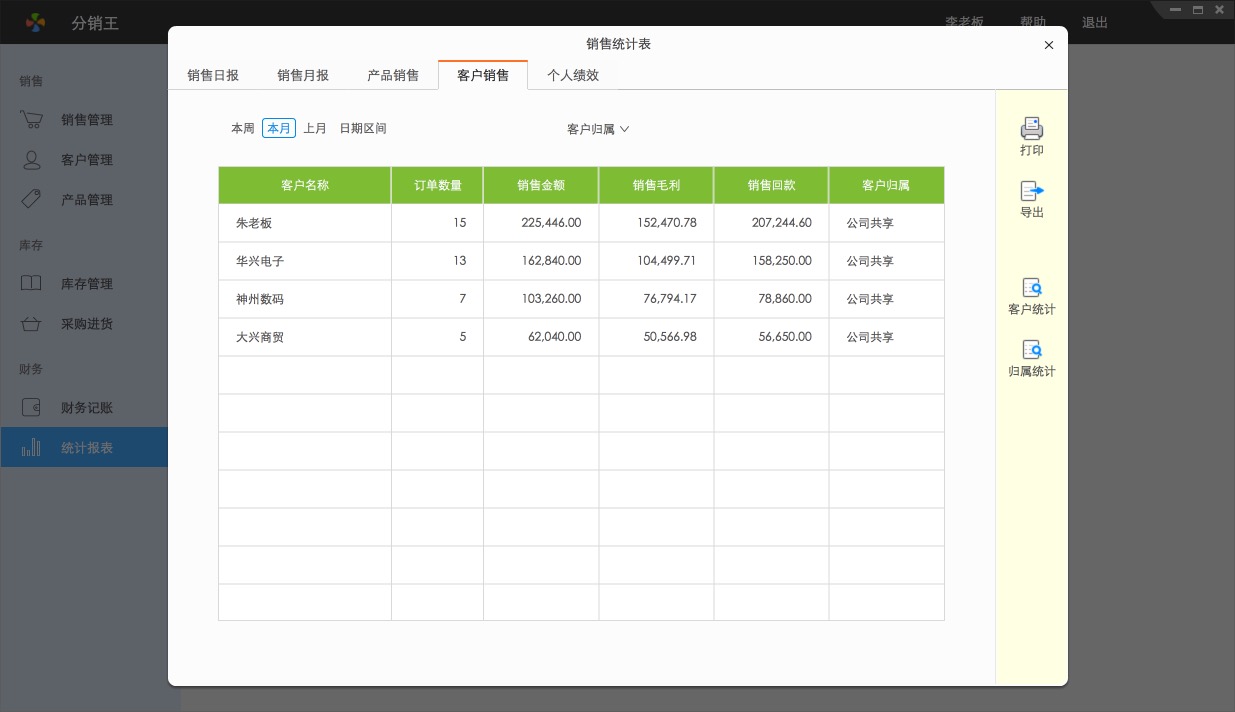The width and height of the screenshot is (1235, 712).
Task: Select the 上月 (last month) filter
Action: pyautogui.click(x=315, y=129)
